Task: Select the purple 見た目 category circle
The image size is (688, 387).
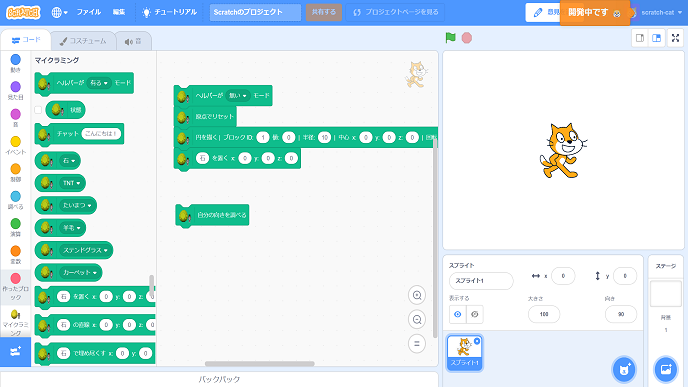Action: pos(15,86)
